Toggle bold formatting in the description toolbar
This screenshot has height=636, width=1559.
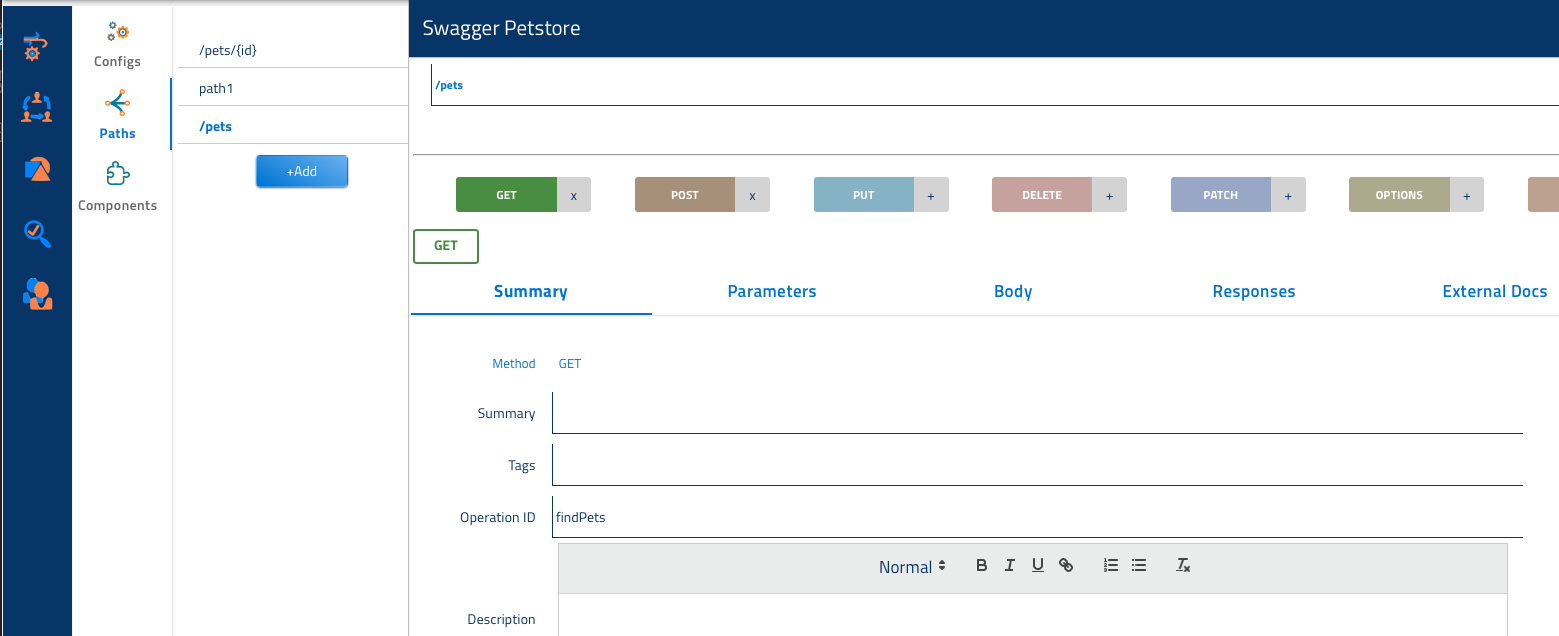click(x=981, y=566)
